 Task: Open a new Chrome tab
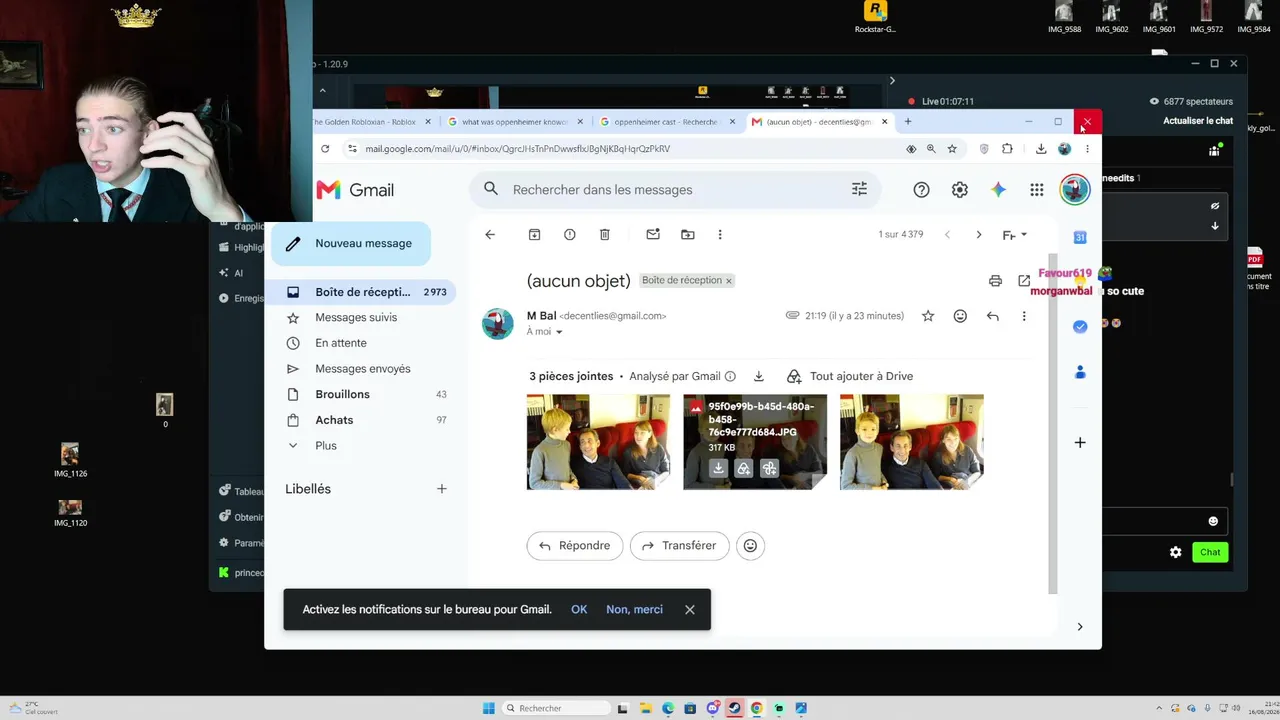click(908, 122)
